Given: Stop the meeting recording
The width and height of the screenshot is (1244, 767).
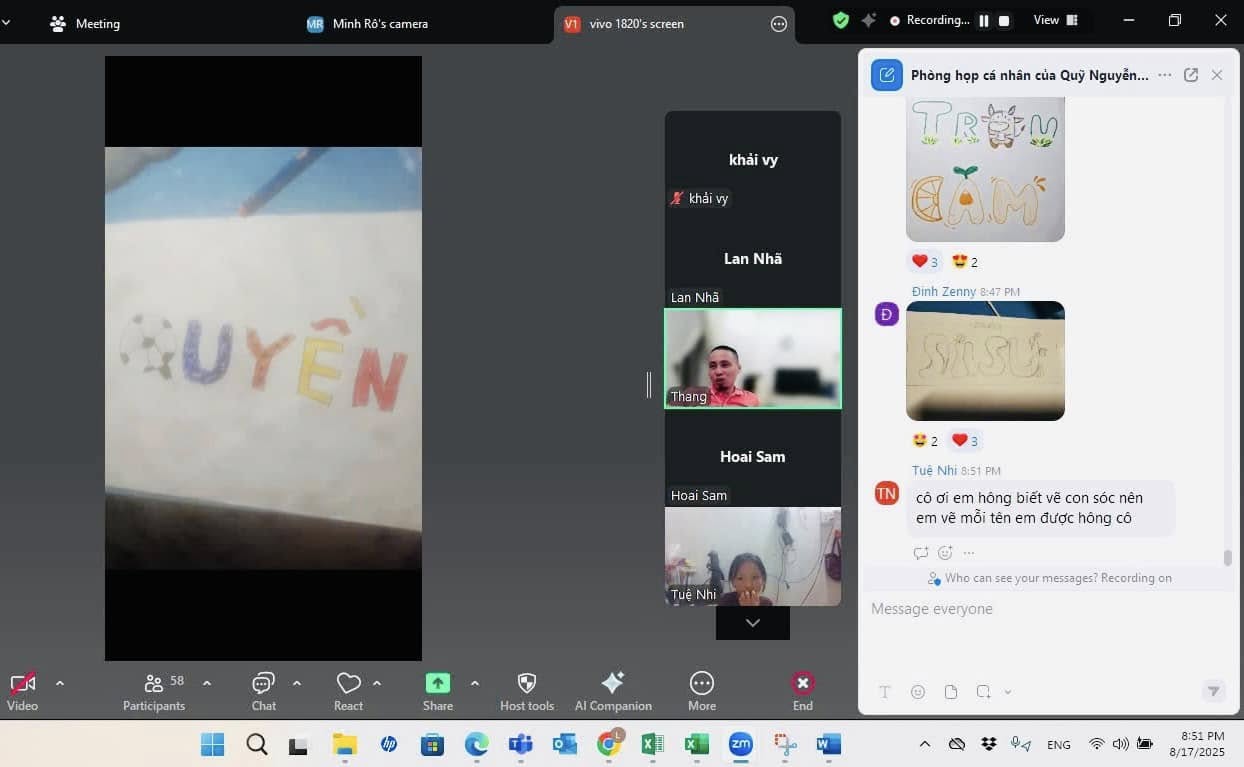Looking at the screenshot, I should pos(1004,21).
